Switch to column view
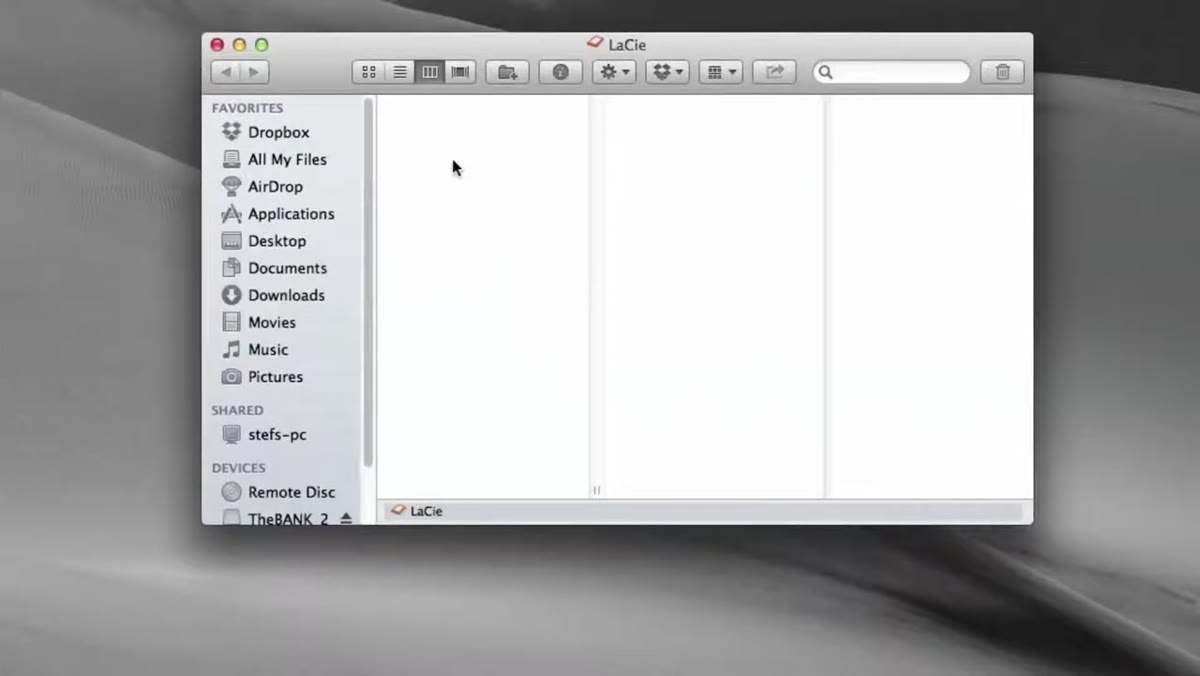Image resolution: width=1200 pixels, height=676 pixels. 429,72
